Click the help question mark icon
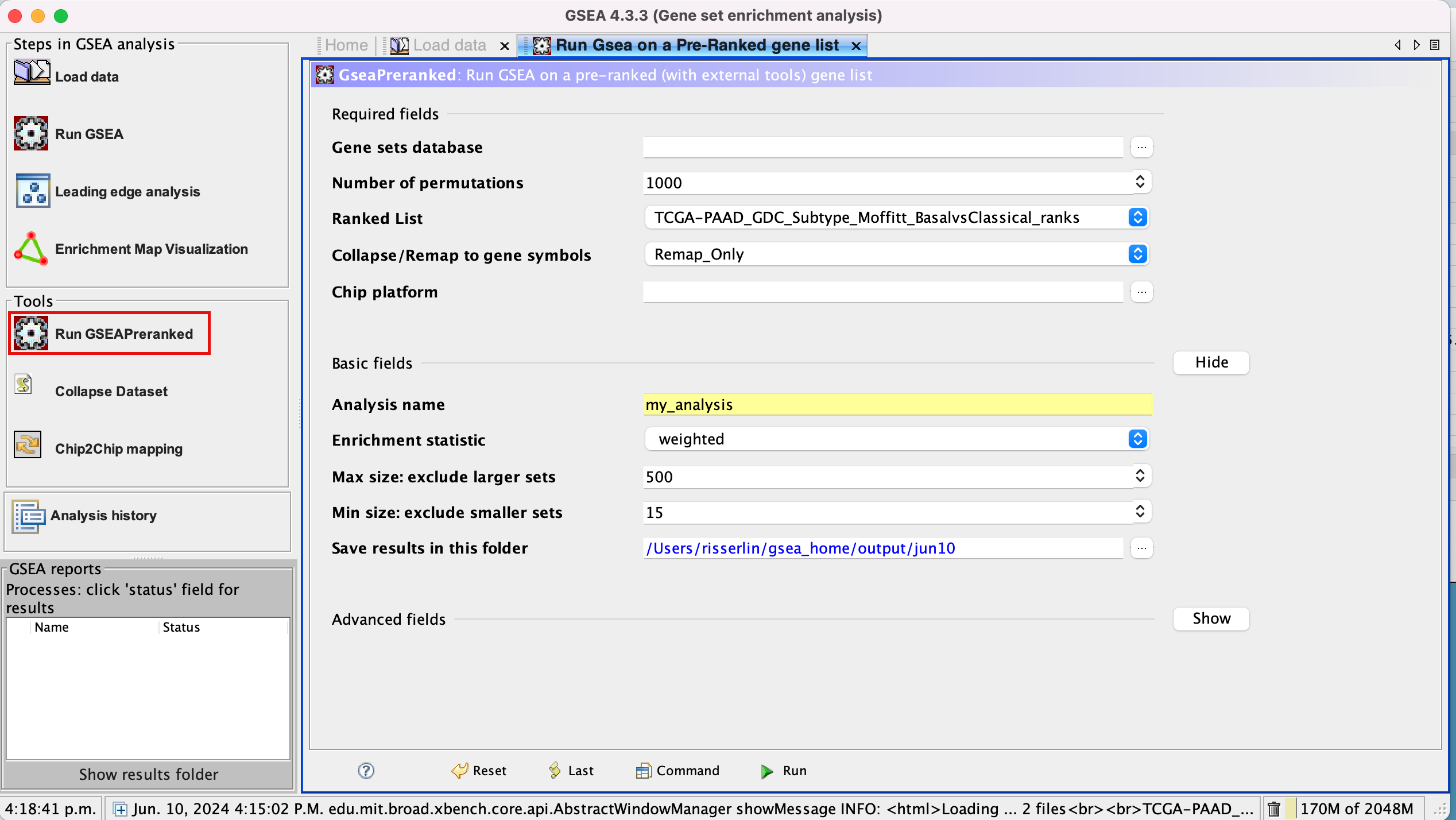This screenshot has height=820, width=1456. 366,770
